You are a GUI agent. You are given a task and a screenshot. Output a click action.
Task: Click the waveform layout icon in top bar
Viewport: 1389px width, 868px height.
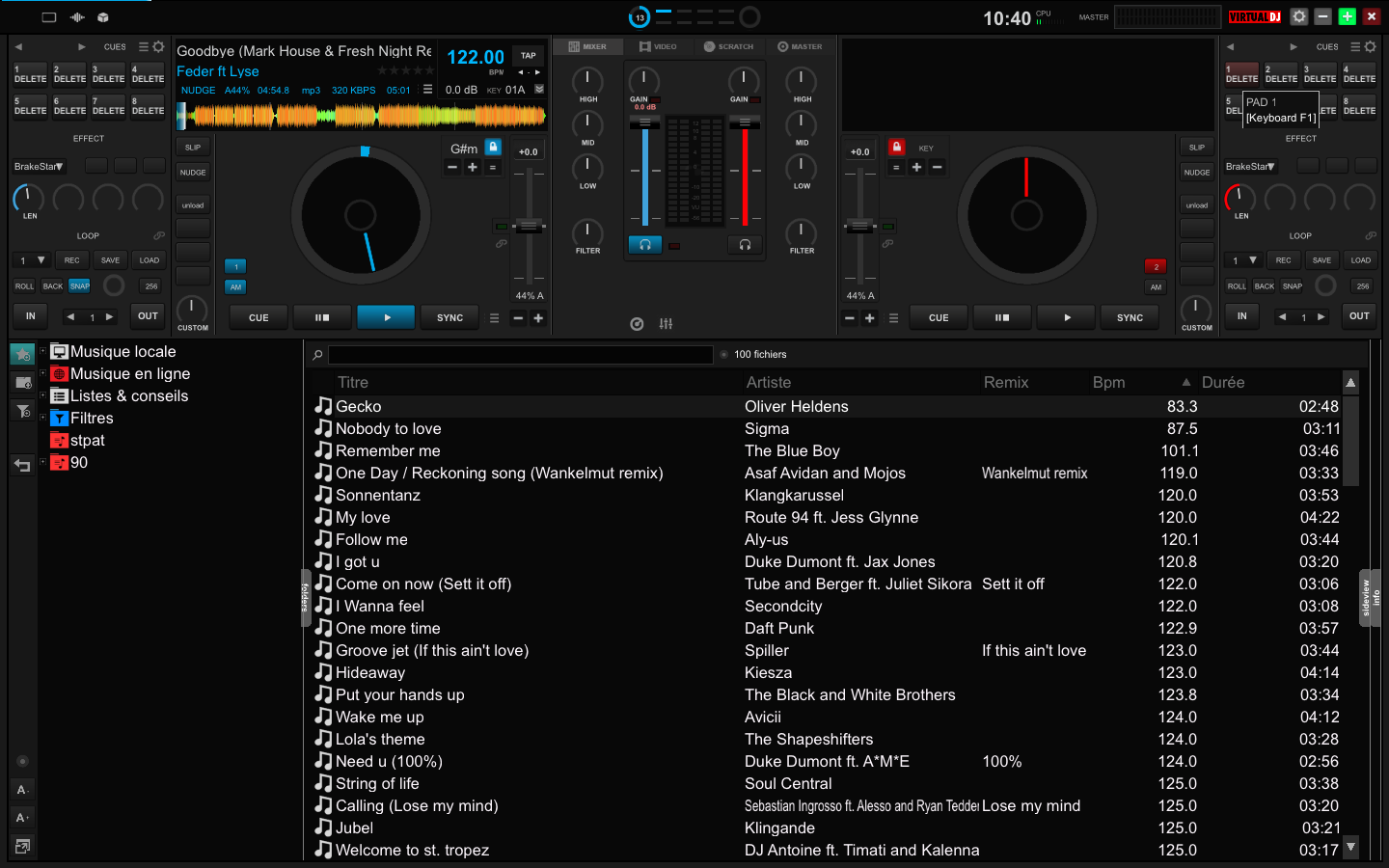coord(77,17)
